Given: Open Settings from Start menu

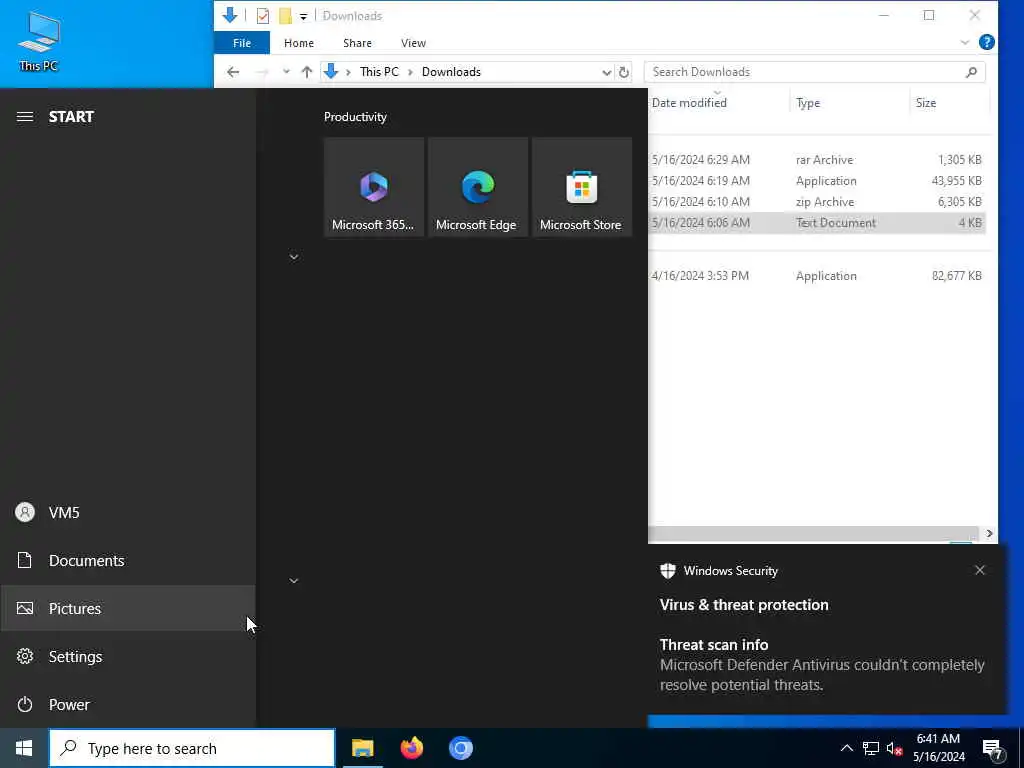Looking at the screenshot, I should pos(128,656).
